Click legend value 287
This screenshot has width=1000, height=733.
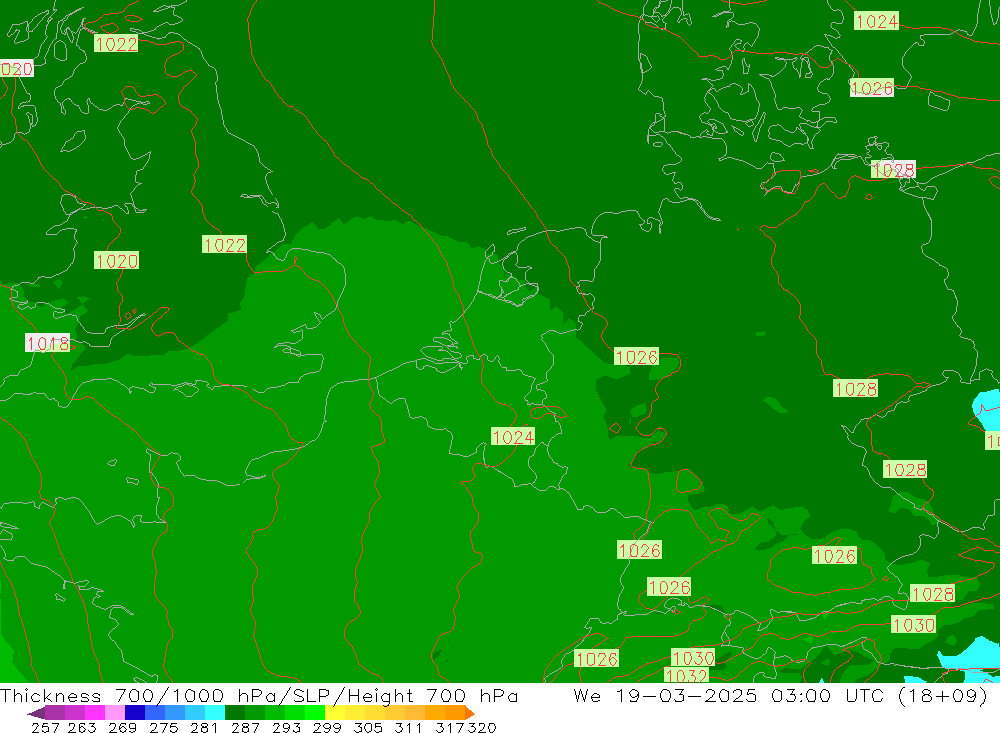[245, 727]
